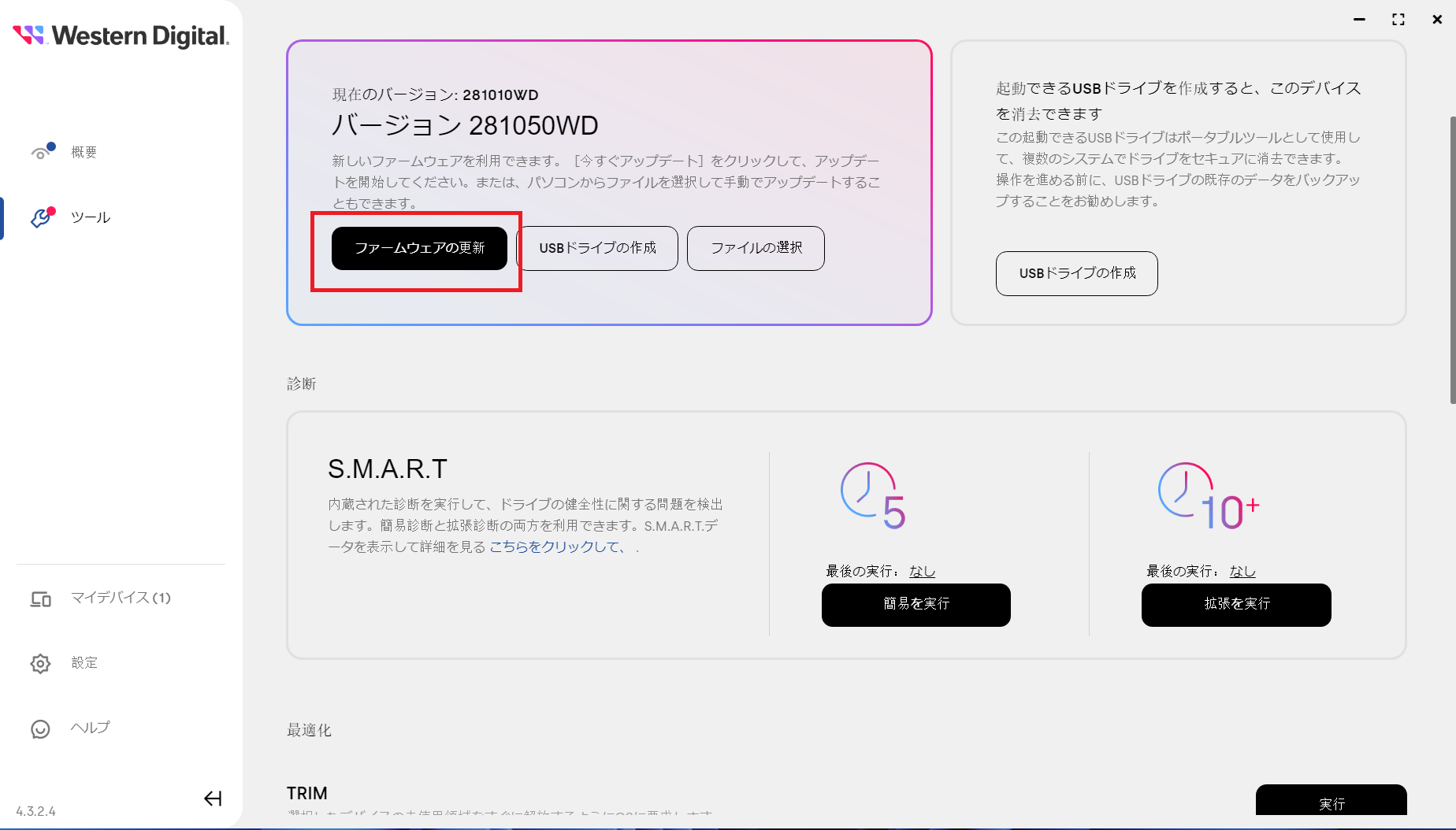Click the vertical scrollbar on the right
Screen dimensions: 1456x830
click(1452, 260)
